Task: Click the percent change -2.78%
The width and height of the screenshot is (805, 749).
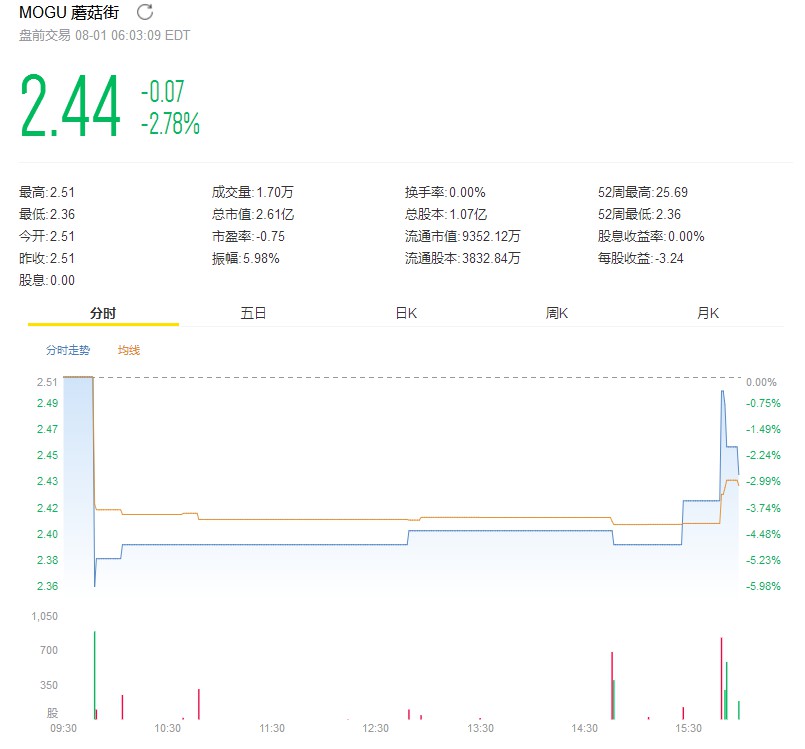Action: (x=170, y=124)
